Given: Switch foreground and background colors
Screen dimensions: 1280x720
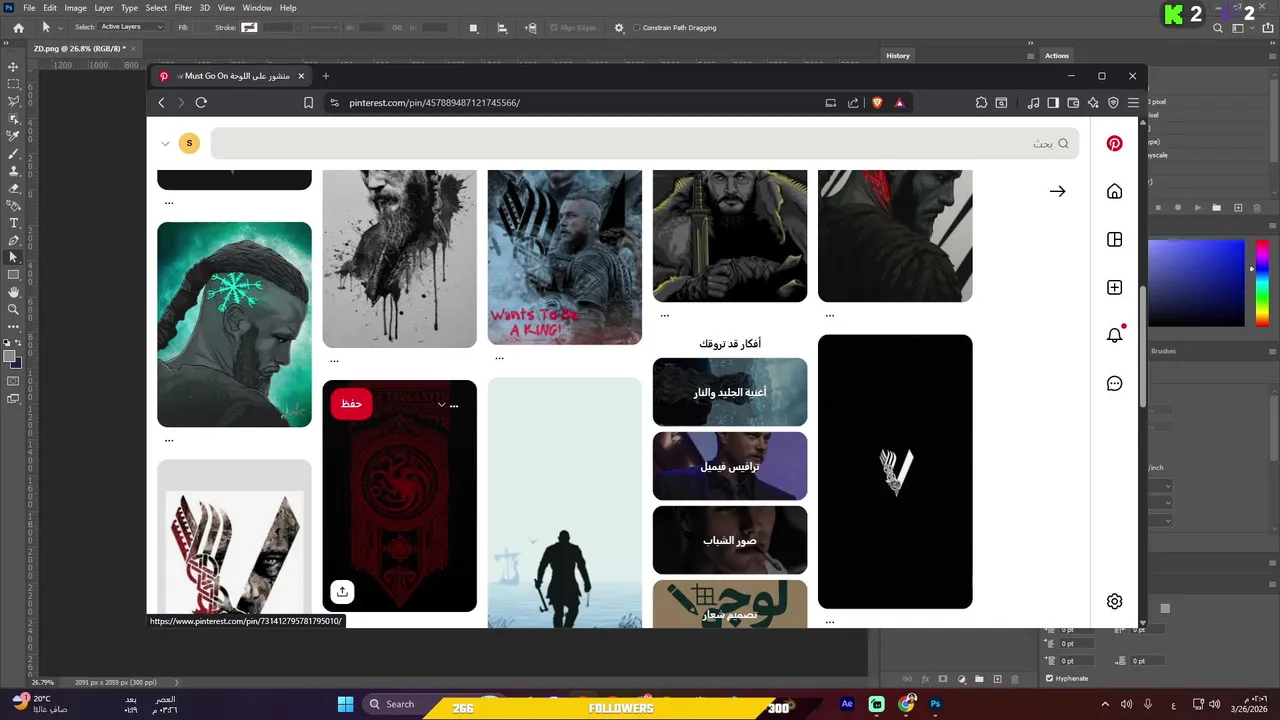Looking at the screenshot, I should pyautogui.click(x=18, y=343).
